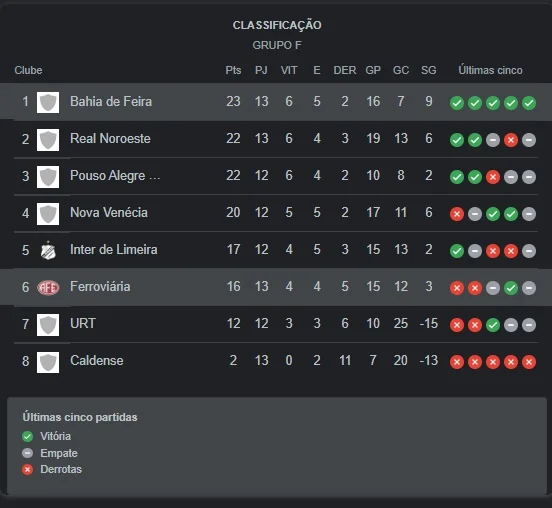Image resolution: width=552 pixels, height=508 pixels.
Task: Click the Inter de Limeira club crest
Action: pyautogui.click(x=48, y=251)
